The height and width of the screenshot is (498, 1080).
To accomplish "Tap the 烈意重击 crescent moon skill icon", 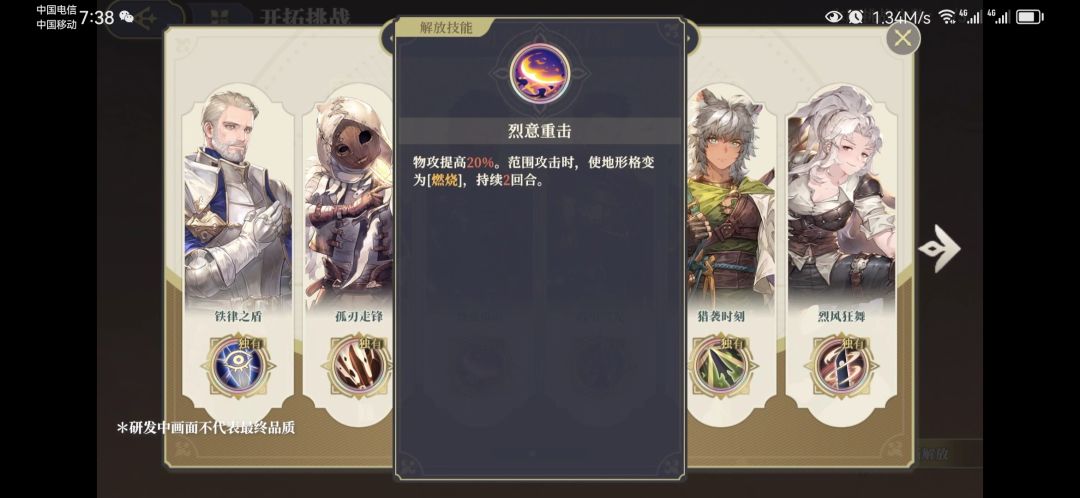I will 539,73.
